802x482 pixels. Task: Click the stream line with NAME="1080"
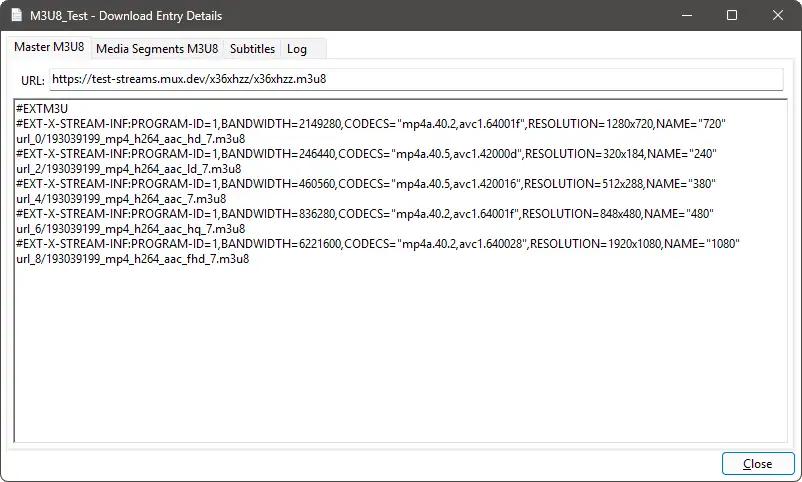click(377, 244)
